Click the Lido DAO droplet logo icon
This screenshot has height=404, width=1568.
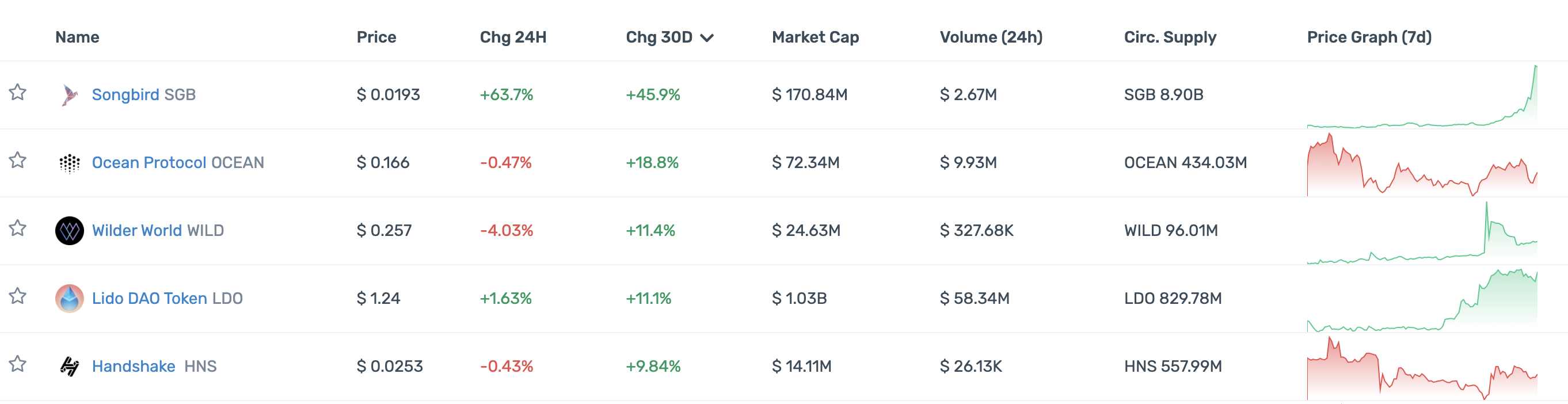tap(70, 299)
